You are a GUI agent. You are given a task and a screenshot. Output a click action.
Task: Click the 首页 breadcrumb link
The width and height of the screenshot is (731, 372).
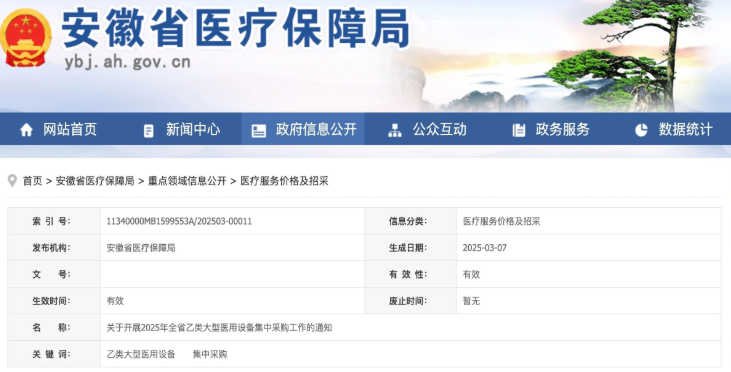click(x=32, y=181)
